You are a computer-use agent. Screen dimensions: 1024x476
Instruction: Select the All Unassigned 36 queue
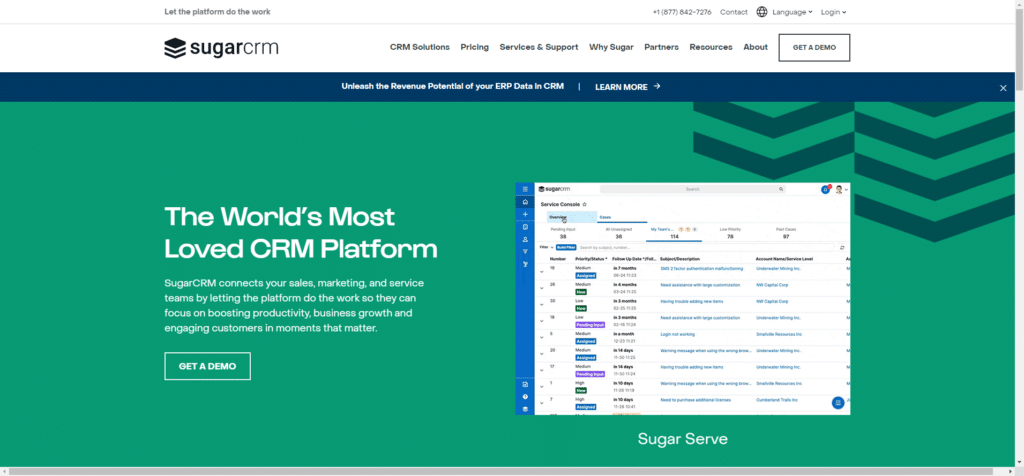[618, 233]
